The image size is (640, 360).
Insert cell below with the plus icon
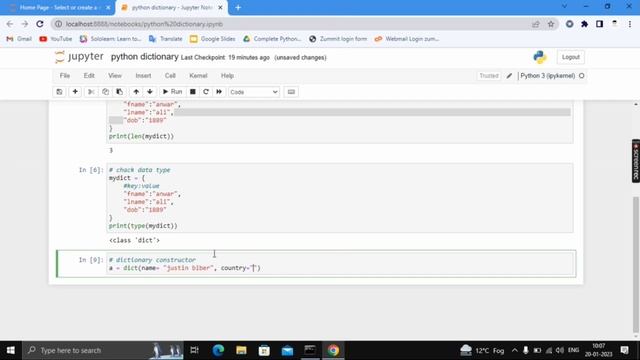75,92
